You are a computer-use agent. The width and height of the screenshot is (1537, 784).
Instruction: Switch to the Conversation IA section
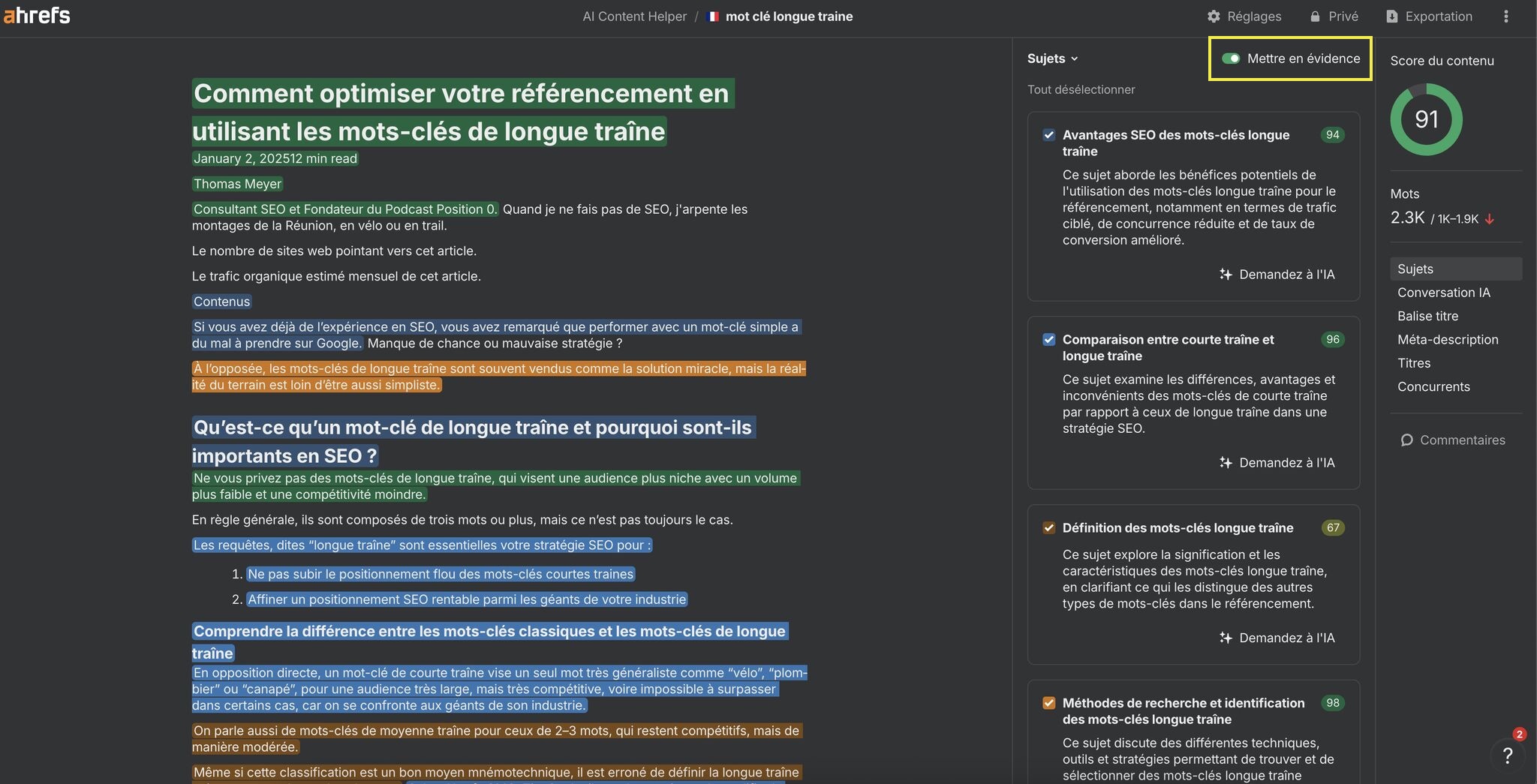1443,292
